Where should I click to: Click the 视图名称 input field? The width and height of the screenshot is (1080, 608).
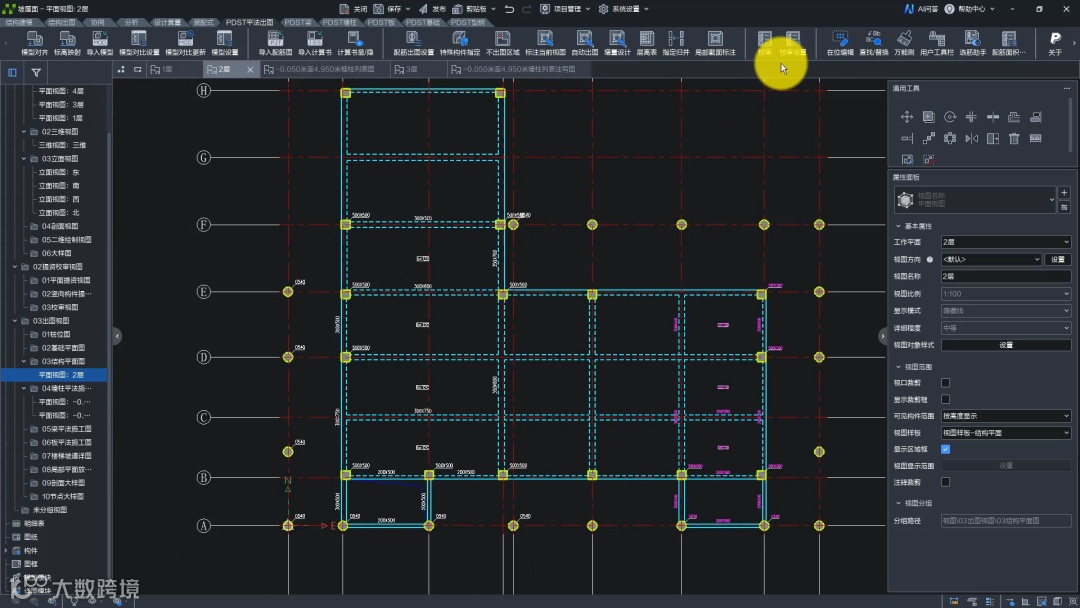[x=1005, y=276]
